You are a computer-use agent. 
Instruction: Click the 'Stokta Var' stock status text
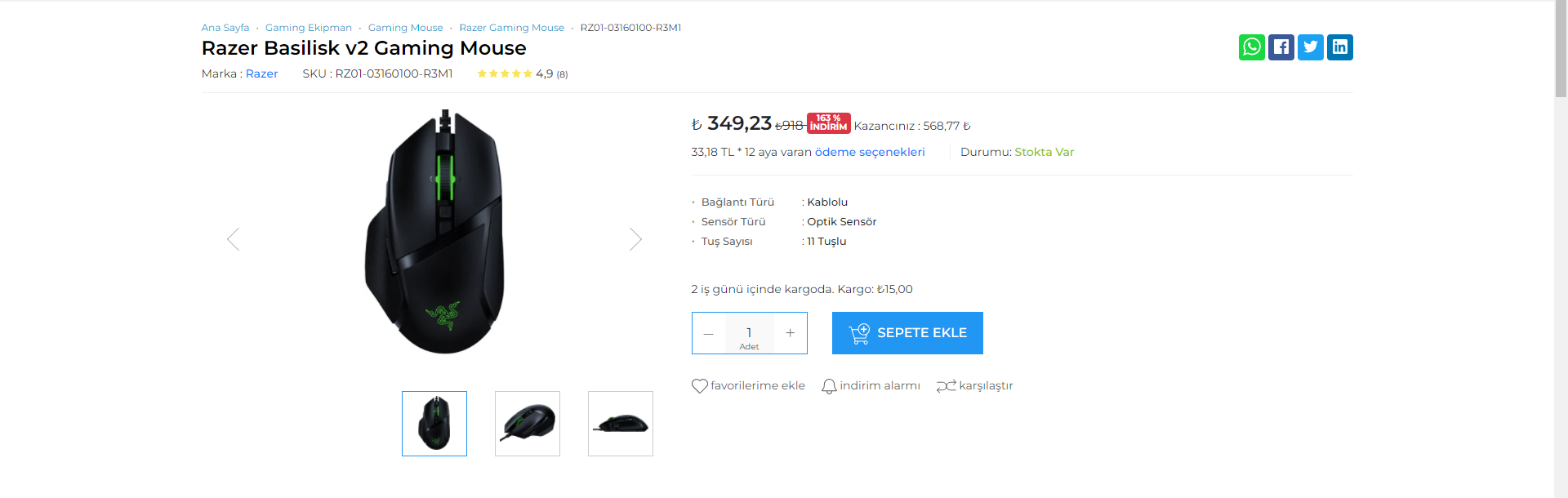pyautogui.click(x=1045, y=152)
